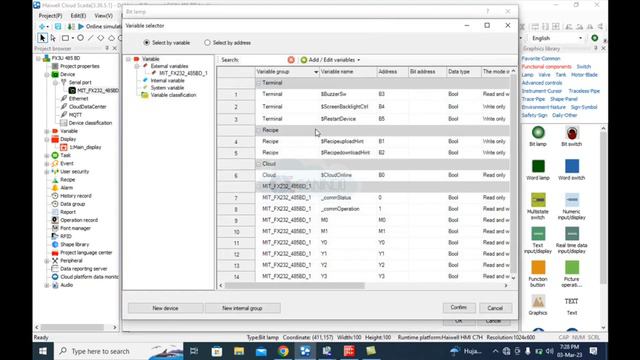The width and height of the screenshot is (640, 360).
Task: Collapse the Cloud variable group header
Action: 258,164
